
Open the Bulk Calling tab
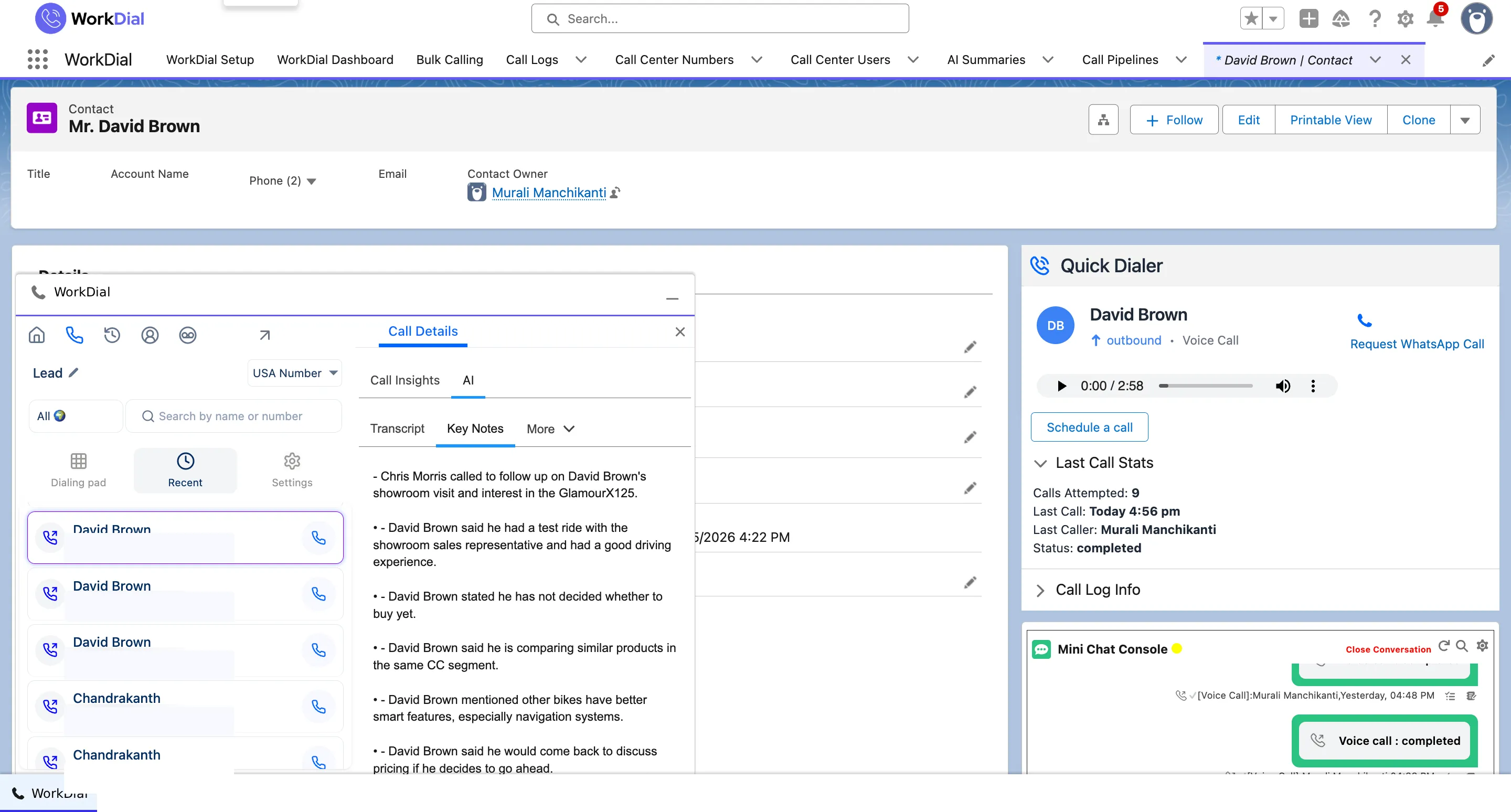449,60
